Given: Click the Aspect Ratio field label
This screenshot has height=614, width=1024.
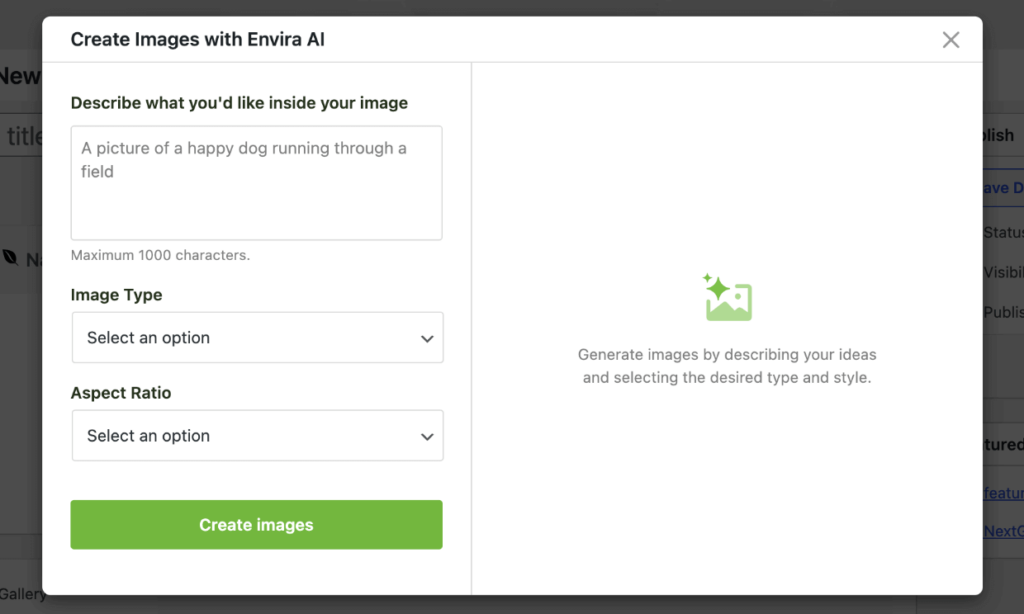Looking at the screenshot, I should (x=121, y=393).
